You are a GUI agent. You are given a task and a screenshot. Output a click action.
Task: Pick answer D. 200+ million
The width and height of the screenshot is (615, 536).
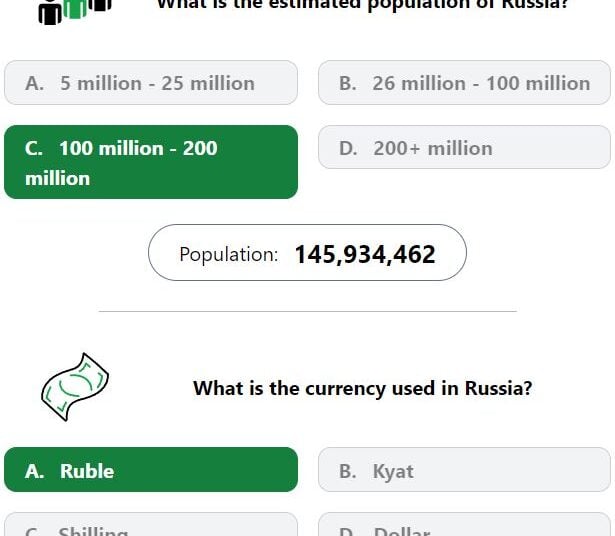(464, 147)
